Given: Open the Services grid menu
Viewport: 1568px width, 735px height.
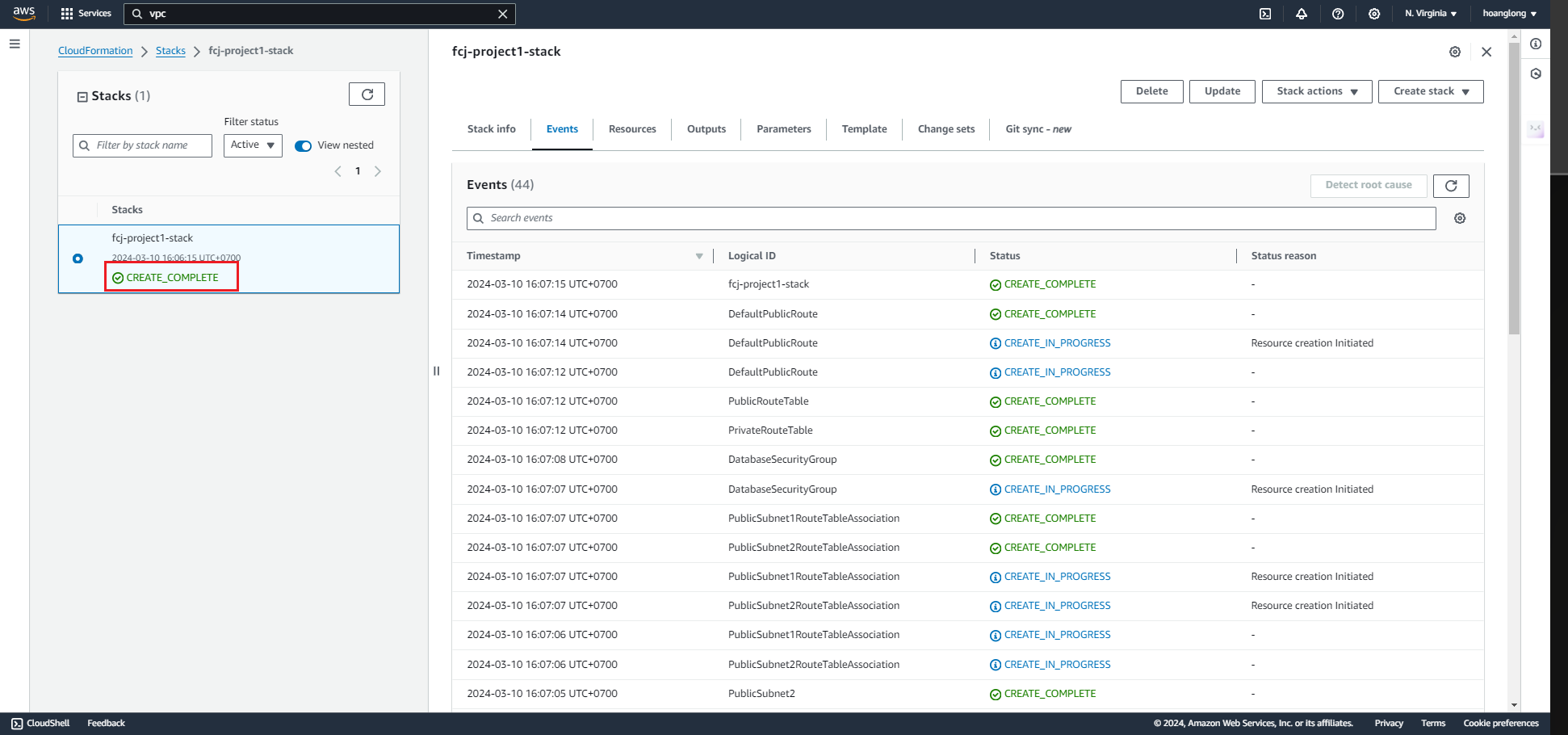Looking at the screenshot, I should tap(86, 14).
